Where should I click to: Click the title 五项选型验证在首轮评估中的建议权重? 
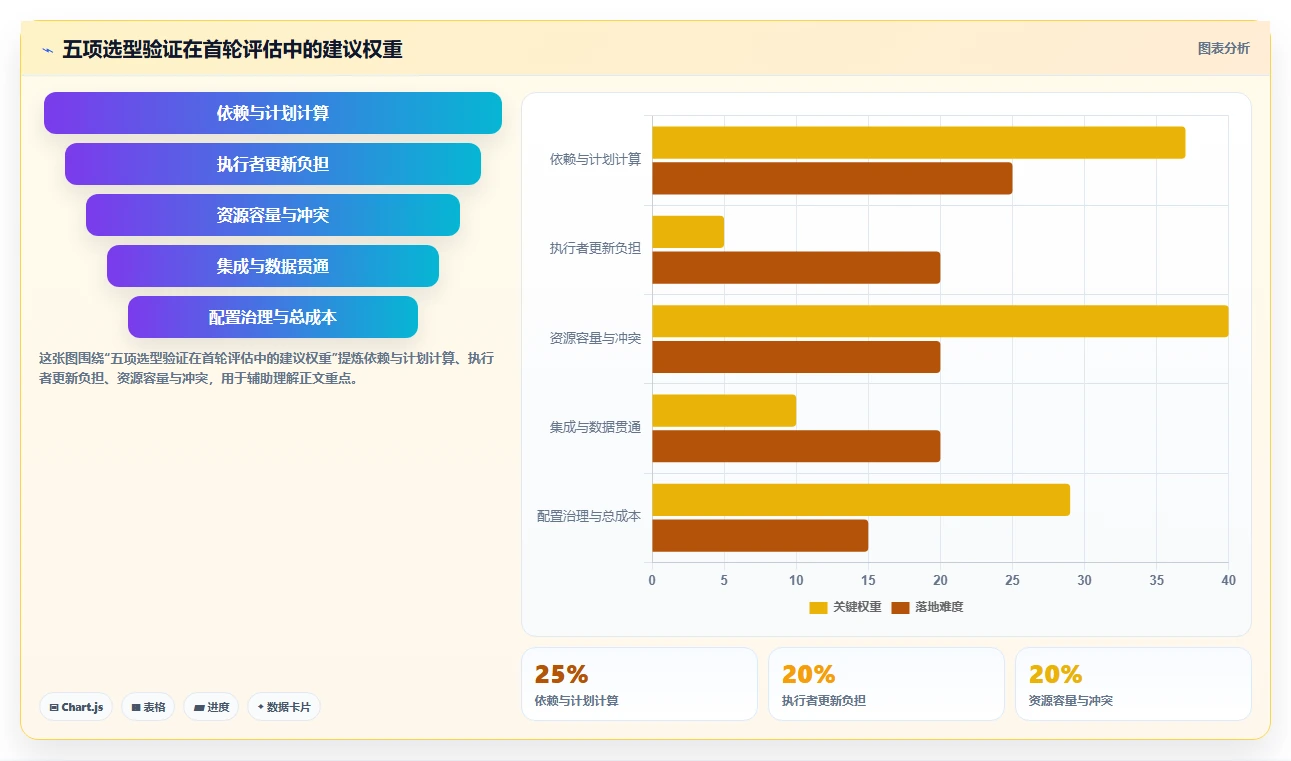point(232,49)
